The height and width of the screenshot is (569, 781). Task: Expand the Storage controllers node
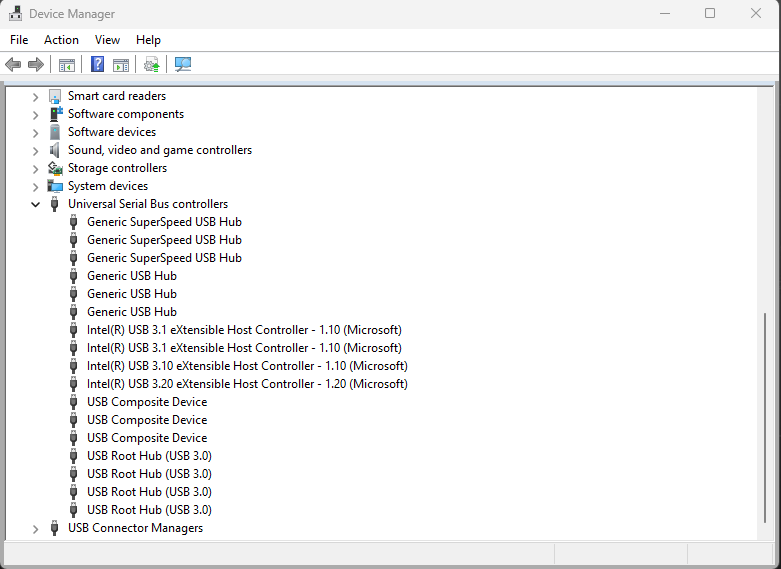[x=36, y=168]
